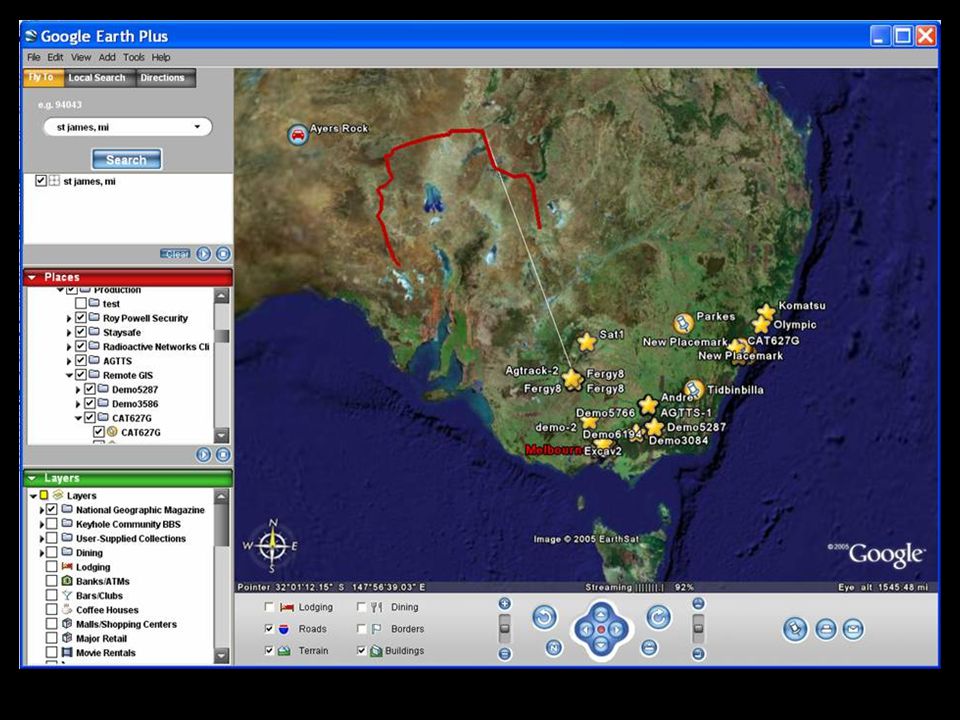Viewport: 960px width, 720px height.
Task: Open the View menu
Action: coord(81,57)
